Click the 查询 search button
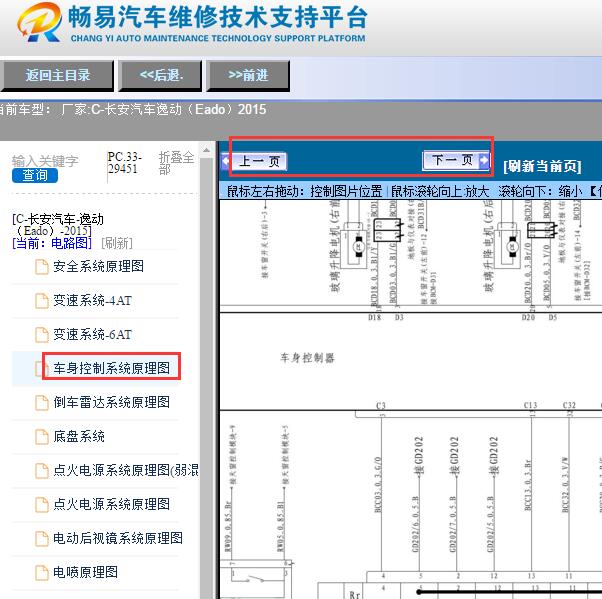Viewport: 602px width, 599px height. click(x=35, y=175)
